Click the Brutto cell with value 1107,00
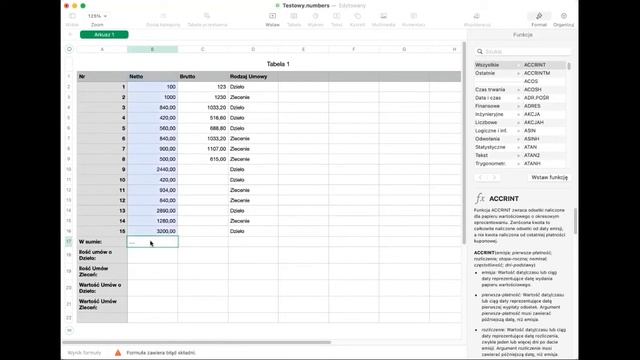 coord(203,149)
